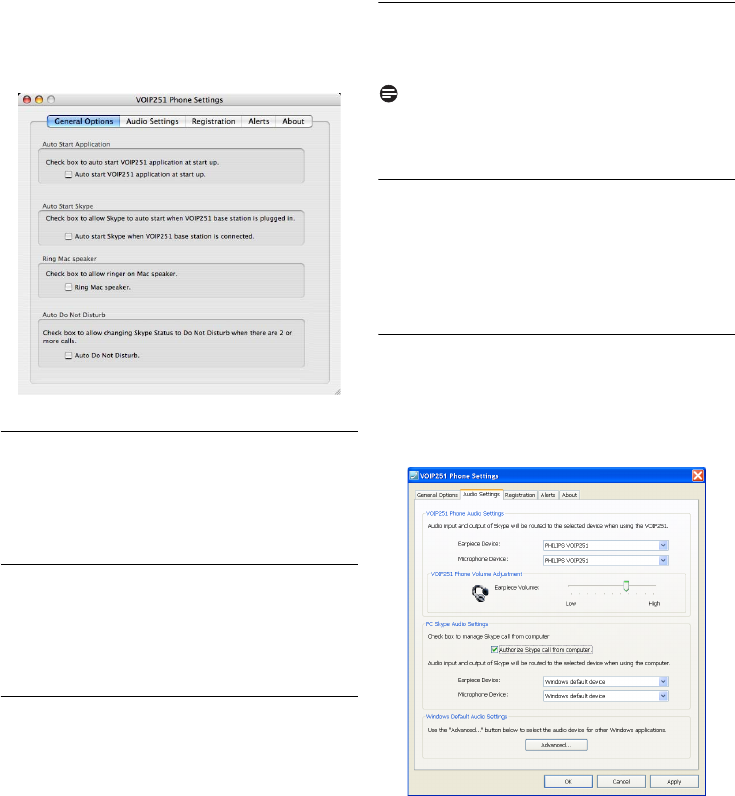
Task: Open About tab in Mac window
Action: click(293, 121)
